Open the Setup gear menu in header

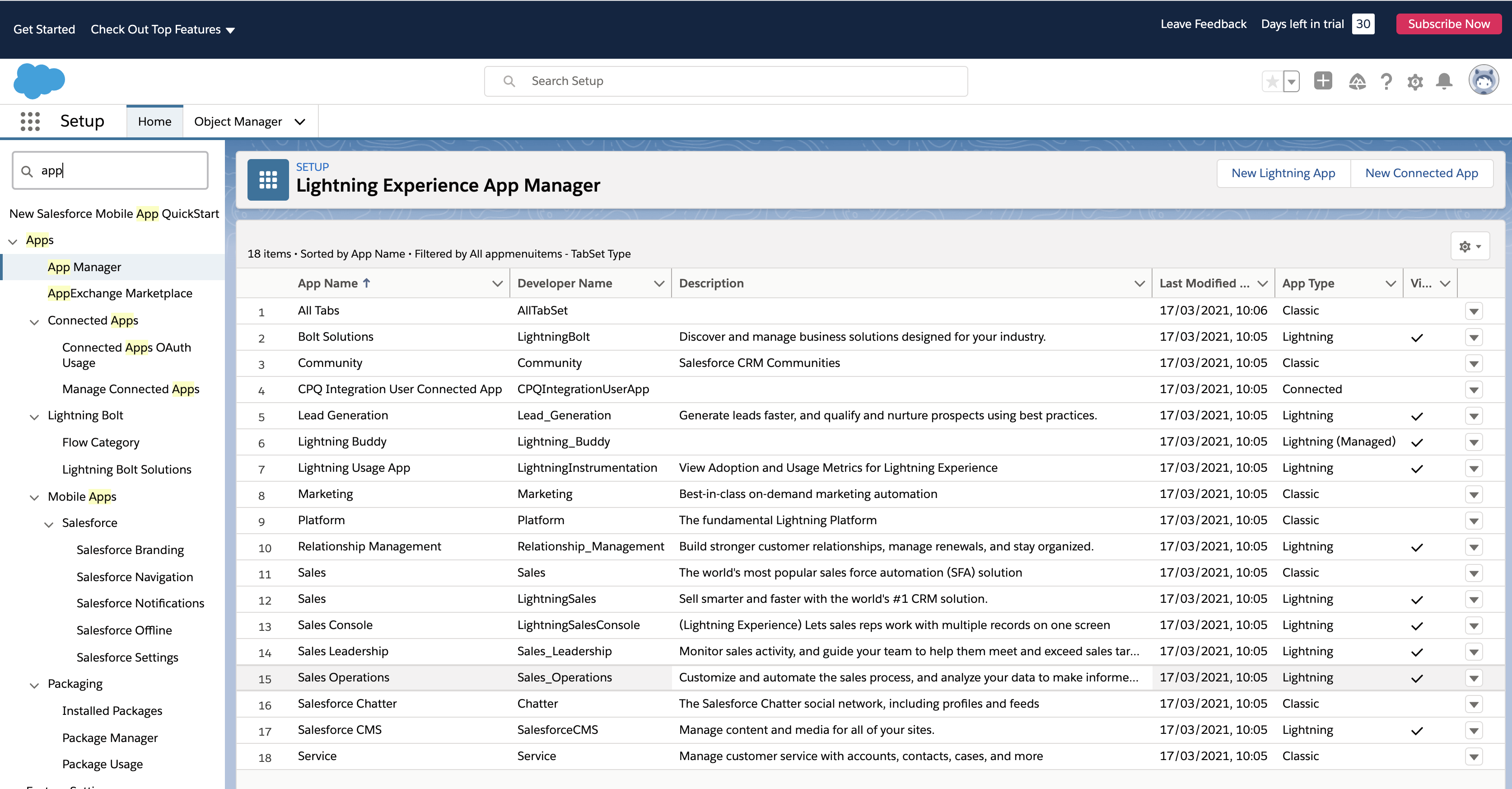click(1415, 82)
